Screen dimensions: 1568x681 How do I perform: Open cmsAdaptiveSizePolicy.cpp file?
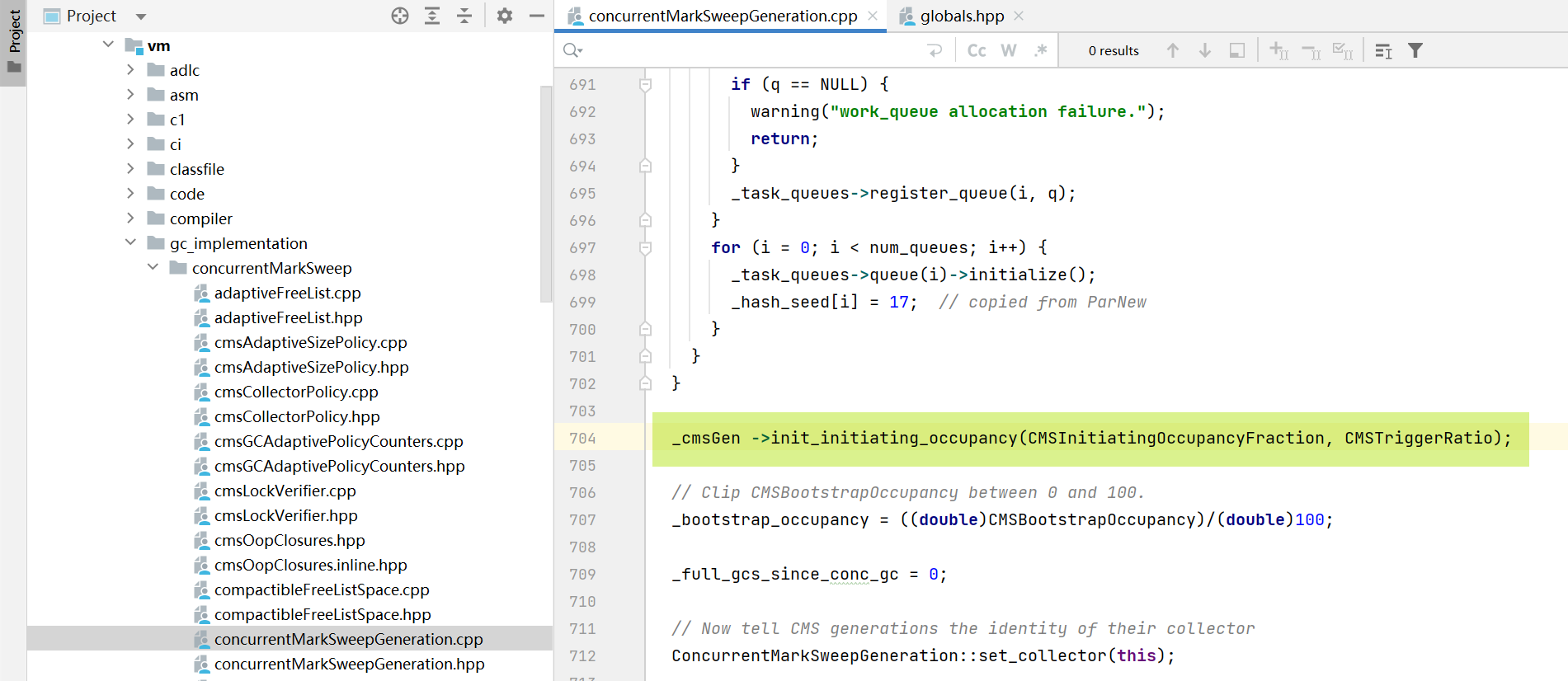tap(310, 342)
